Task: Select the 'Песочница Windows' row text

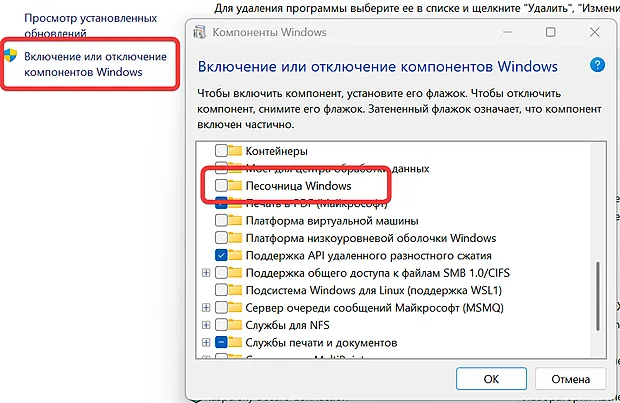Action: coord(299,186)
